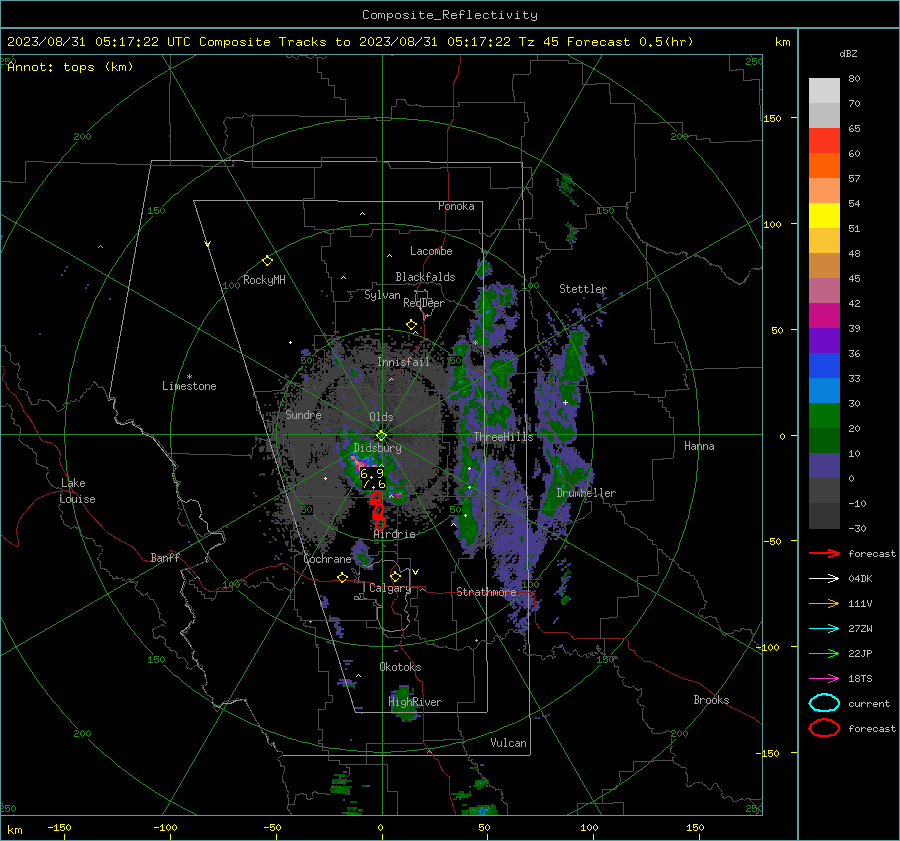Click the yellow diamond marker near RedDeer

pyautogui.click(x=411, y=325)
